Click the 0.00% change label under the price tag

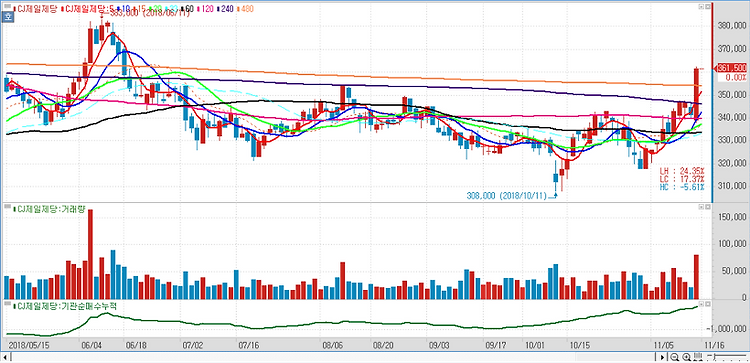736,77
